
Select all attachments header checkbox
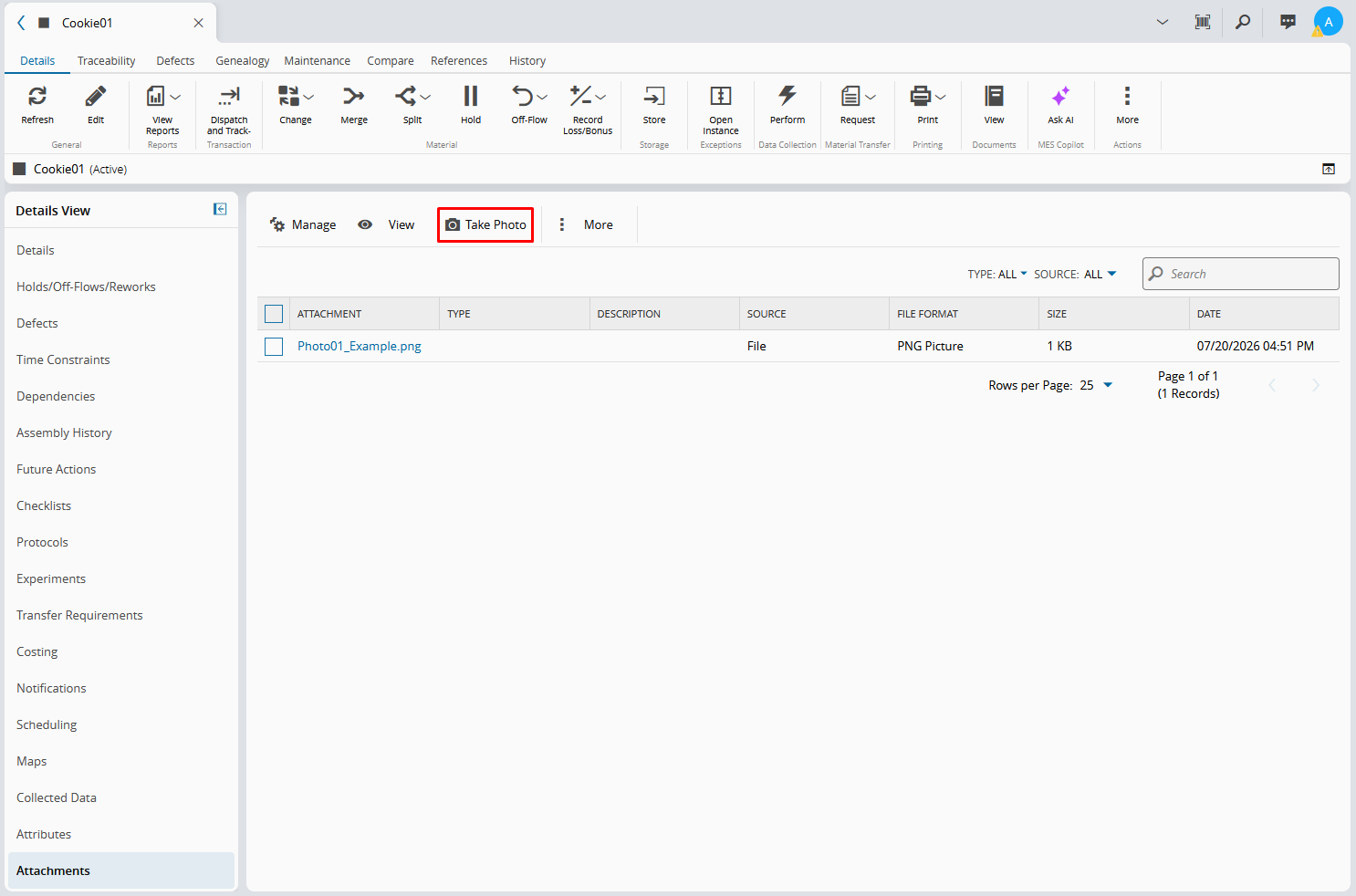274,314
